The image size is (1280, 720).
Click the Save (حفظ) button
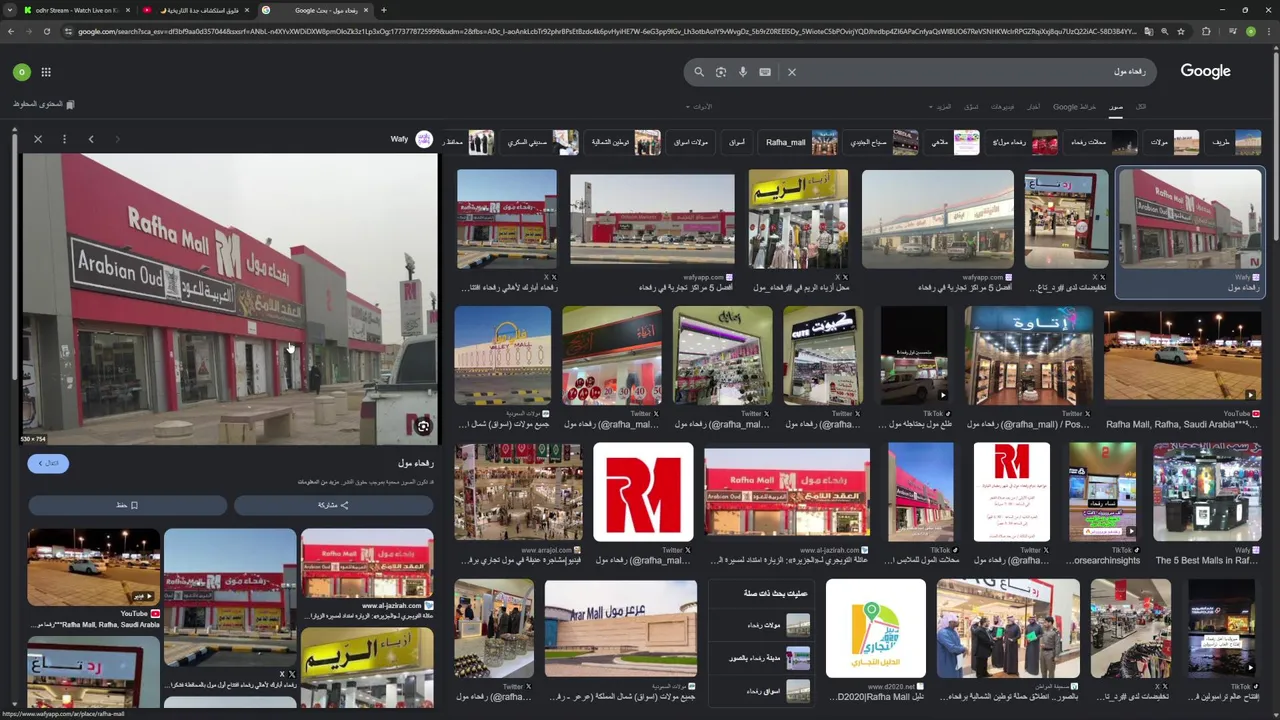pos(127,505)
